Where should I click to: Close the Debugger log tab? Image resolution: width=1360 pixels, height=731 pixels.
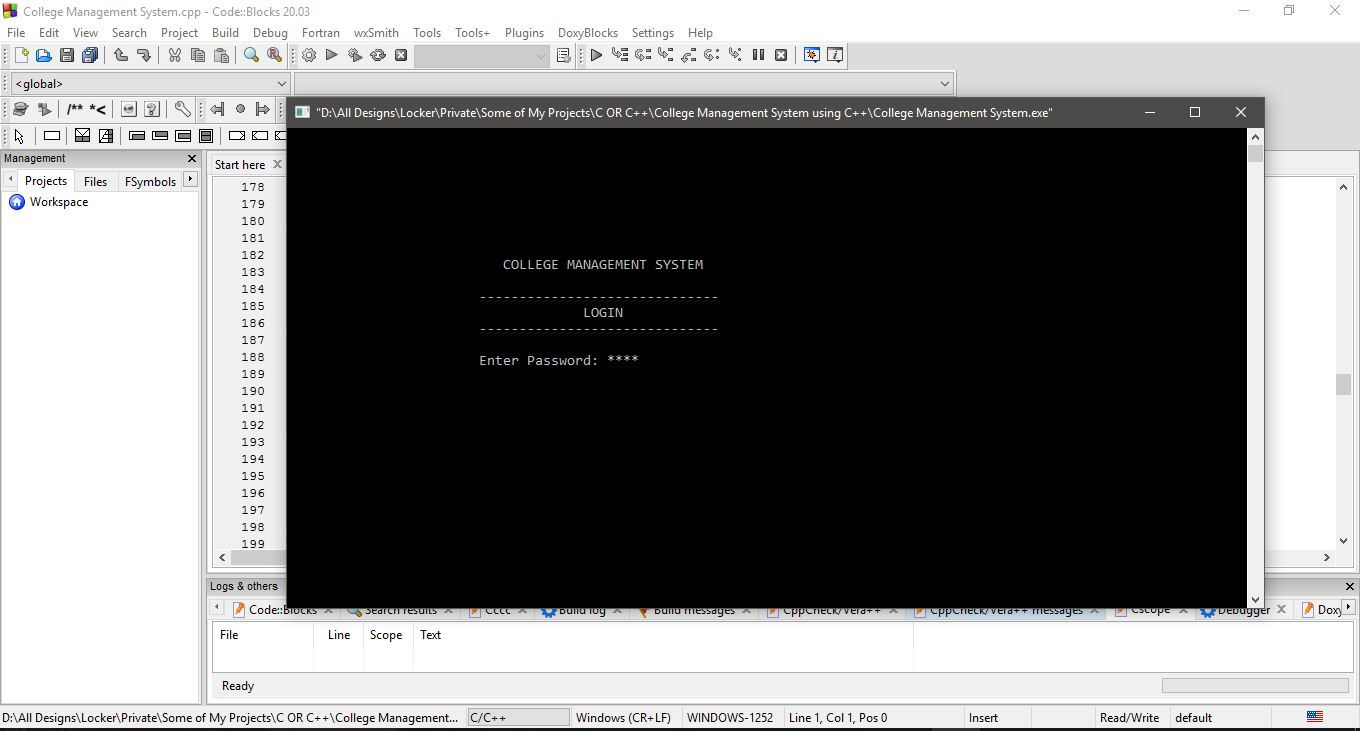(1283, 610)
